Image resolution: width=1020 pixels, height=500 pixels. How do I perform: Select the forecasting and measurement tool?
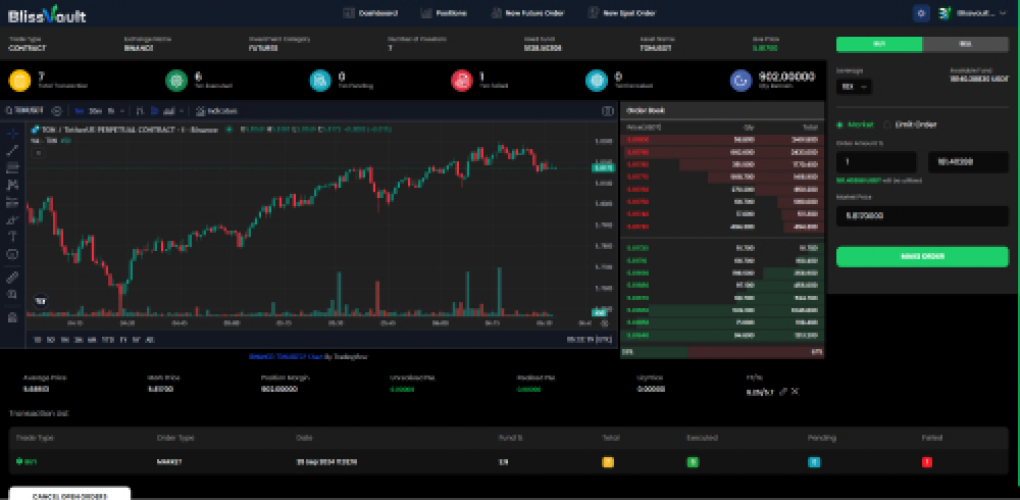click(x=12, y=202)
